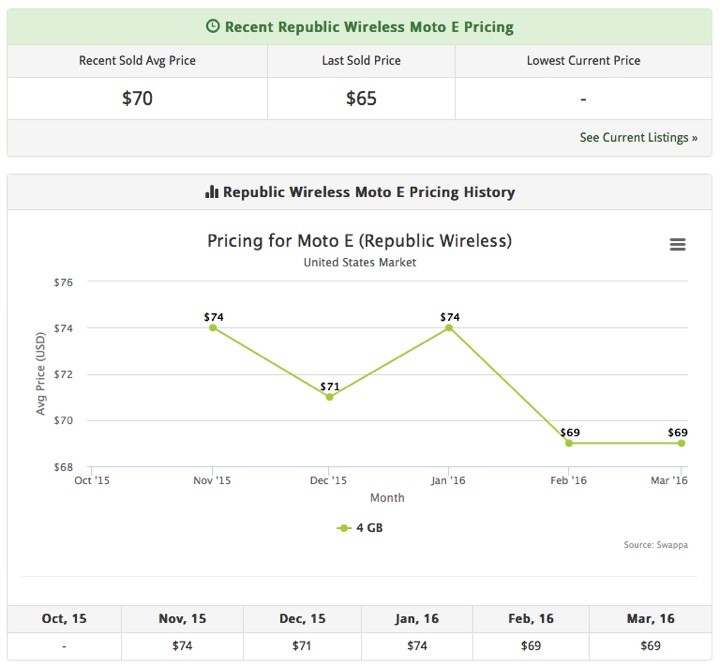Click the $65 last sold value
This screenshot has height=668, width=720.
click(361, 98)
